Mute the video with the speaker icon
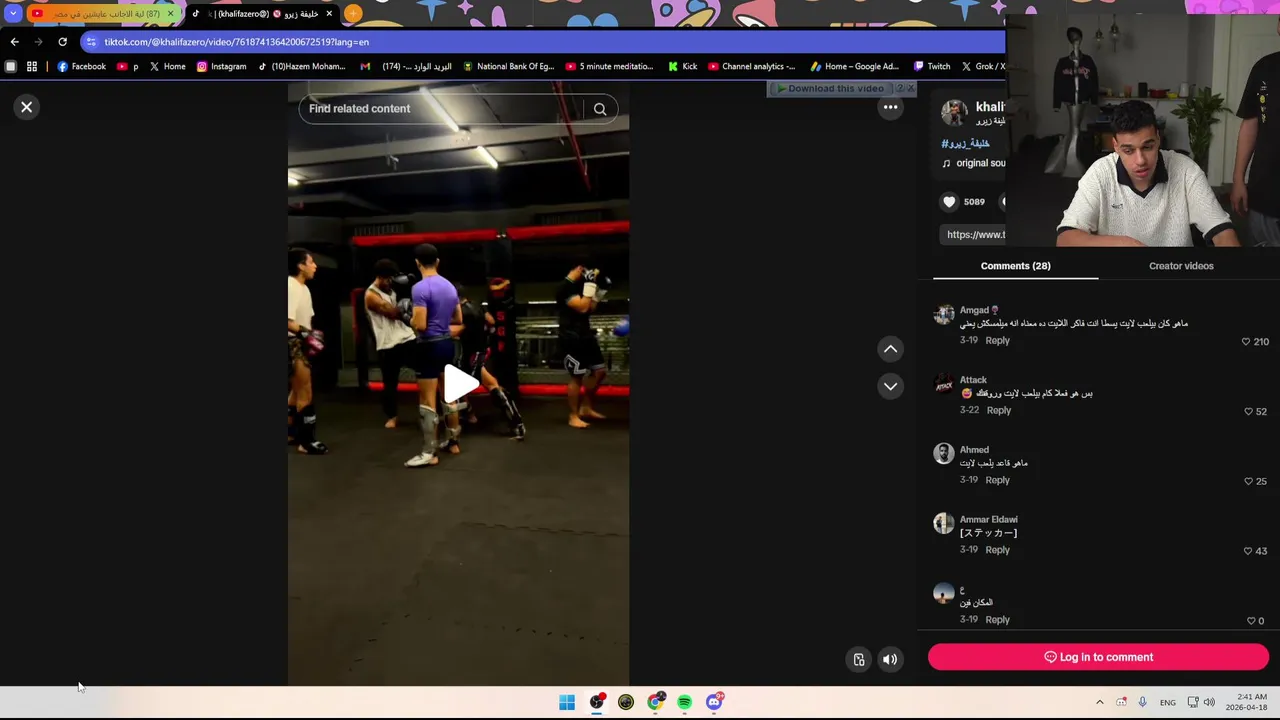Image resolution: width=1280 pixels, height=720 pixels. 890,659
